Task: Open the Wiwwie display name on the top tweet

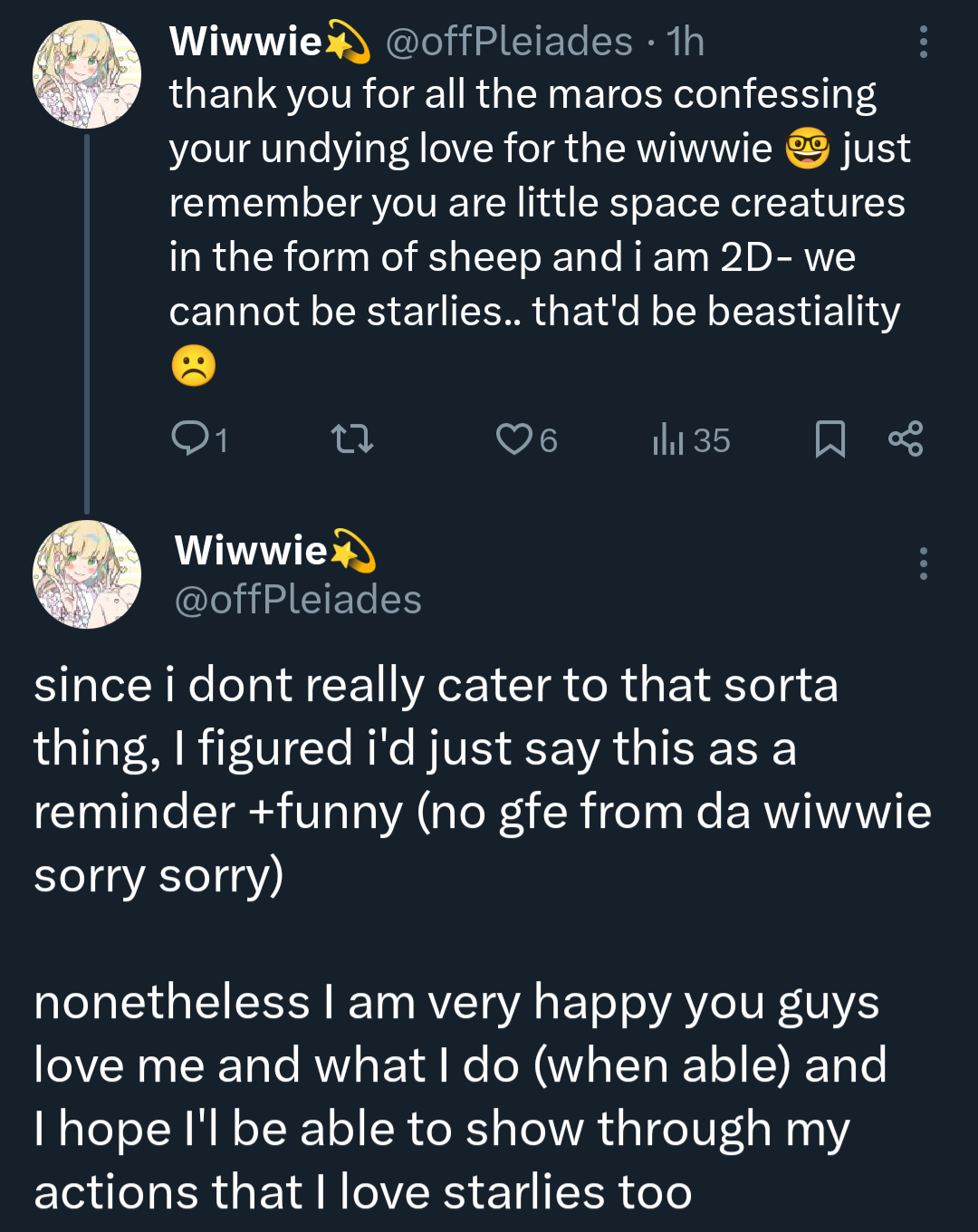Action: (246, 42)
